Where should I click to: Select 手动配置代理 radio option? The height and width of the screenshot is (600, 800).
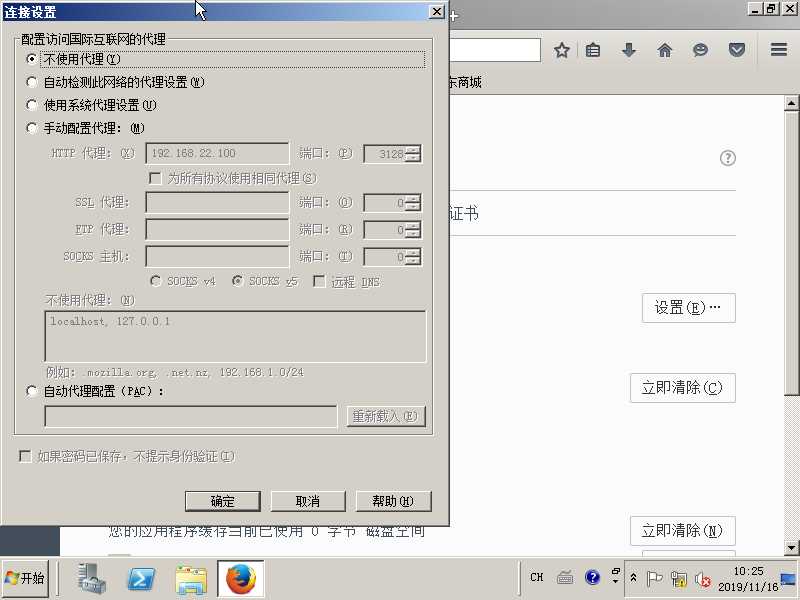(32, 128)
